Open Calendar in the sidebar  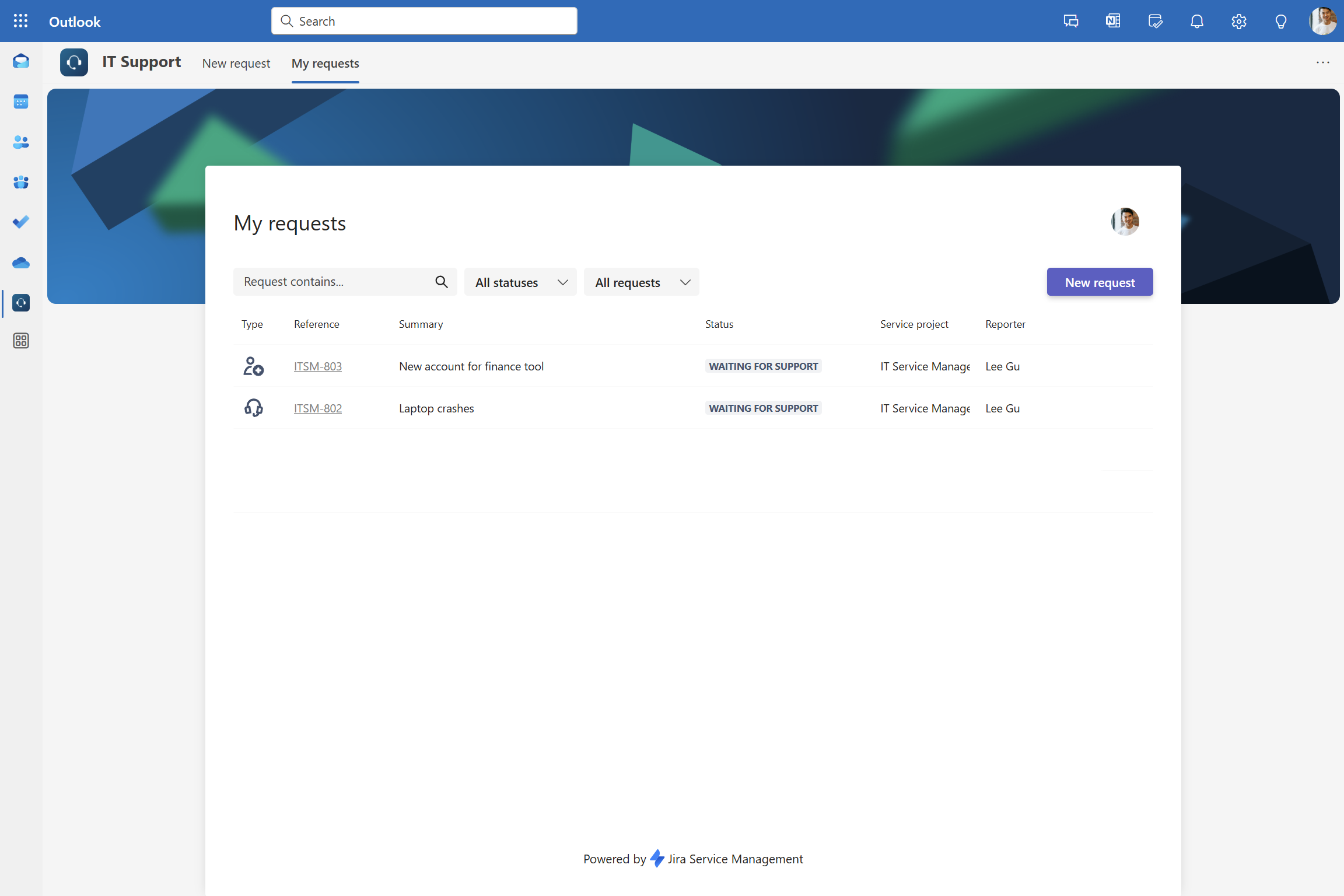[21, 101]
